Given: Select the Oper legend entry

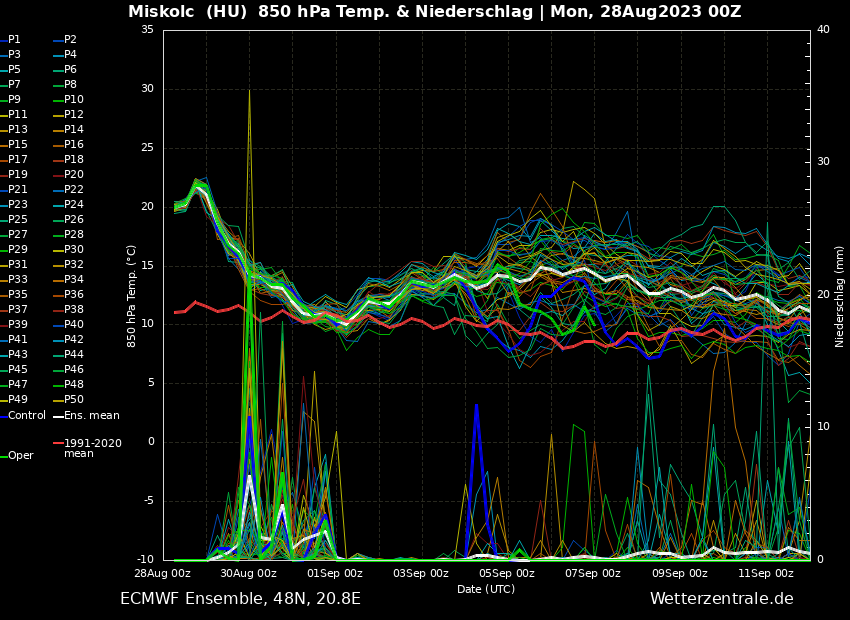Looking at the screenshot, I should point(20,455).
